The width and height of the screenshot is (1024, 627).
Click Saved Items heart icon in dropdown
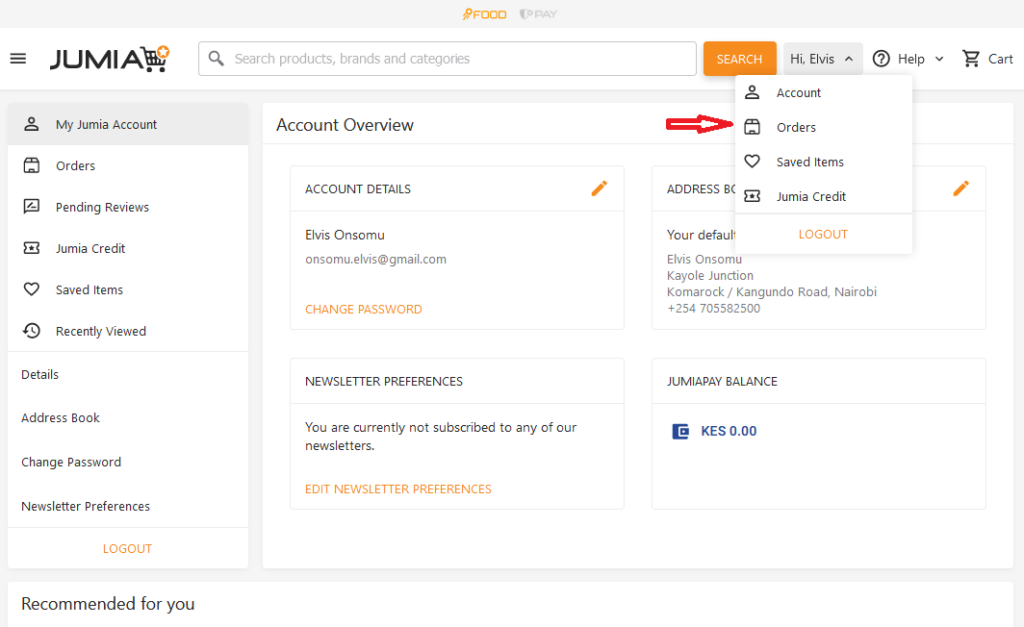tap(752, 161)
